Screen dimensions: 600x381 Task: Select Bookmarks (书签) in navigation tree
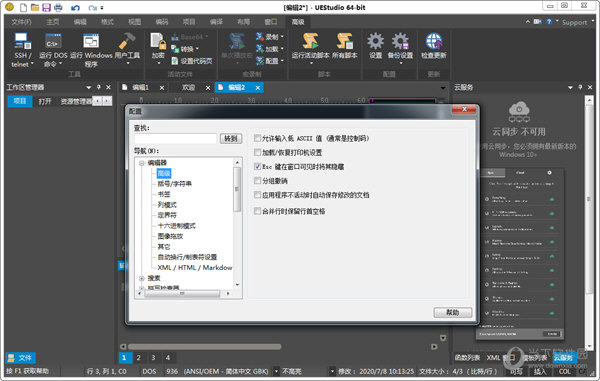click(164, 194)
